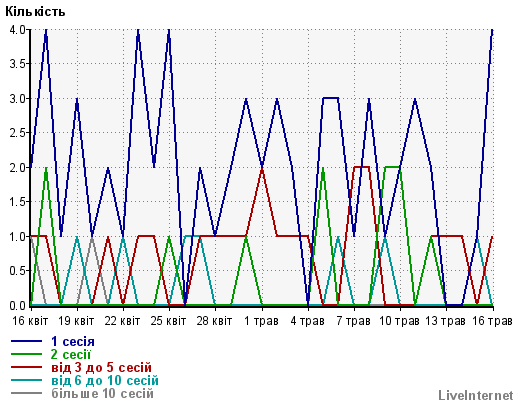Click the '2 сесії' legend label

click(71, 354)
